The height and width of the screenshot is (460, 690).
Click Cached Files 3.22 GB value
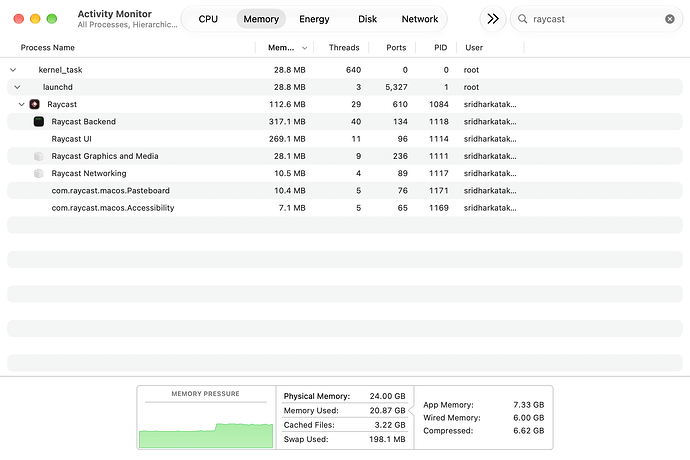pos(389,425)
